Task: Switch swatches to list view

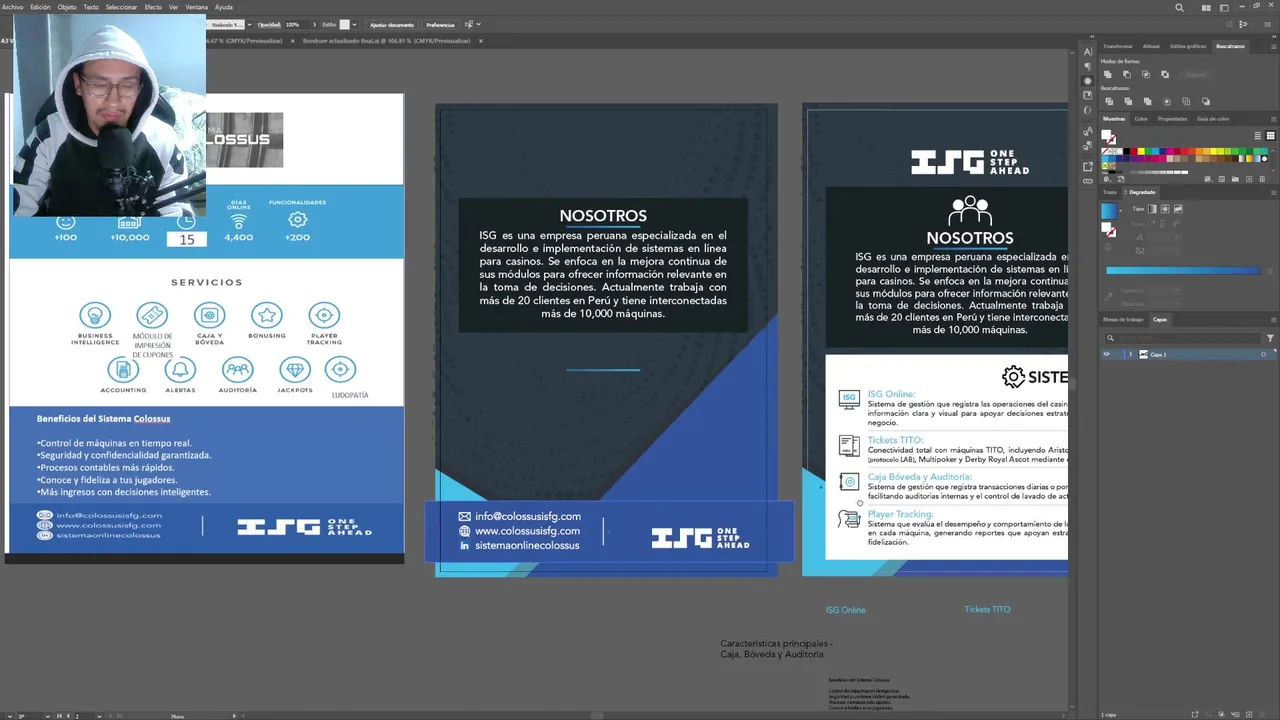Action: tap(1257, 136)
